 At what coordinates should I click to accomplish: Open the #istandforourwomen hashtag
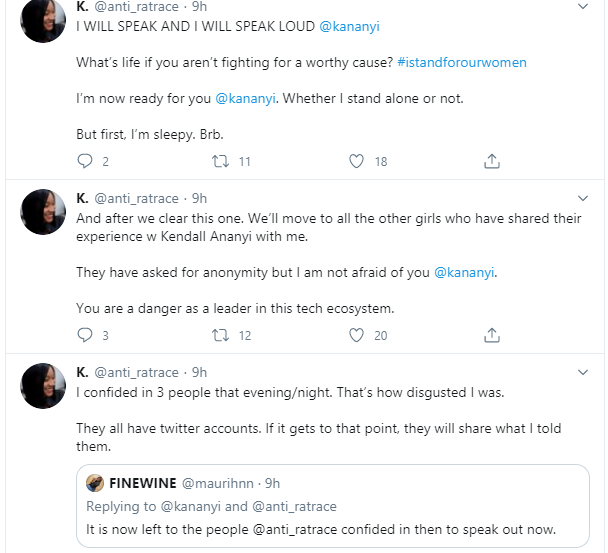(462, 62)
